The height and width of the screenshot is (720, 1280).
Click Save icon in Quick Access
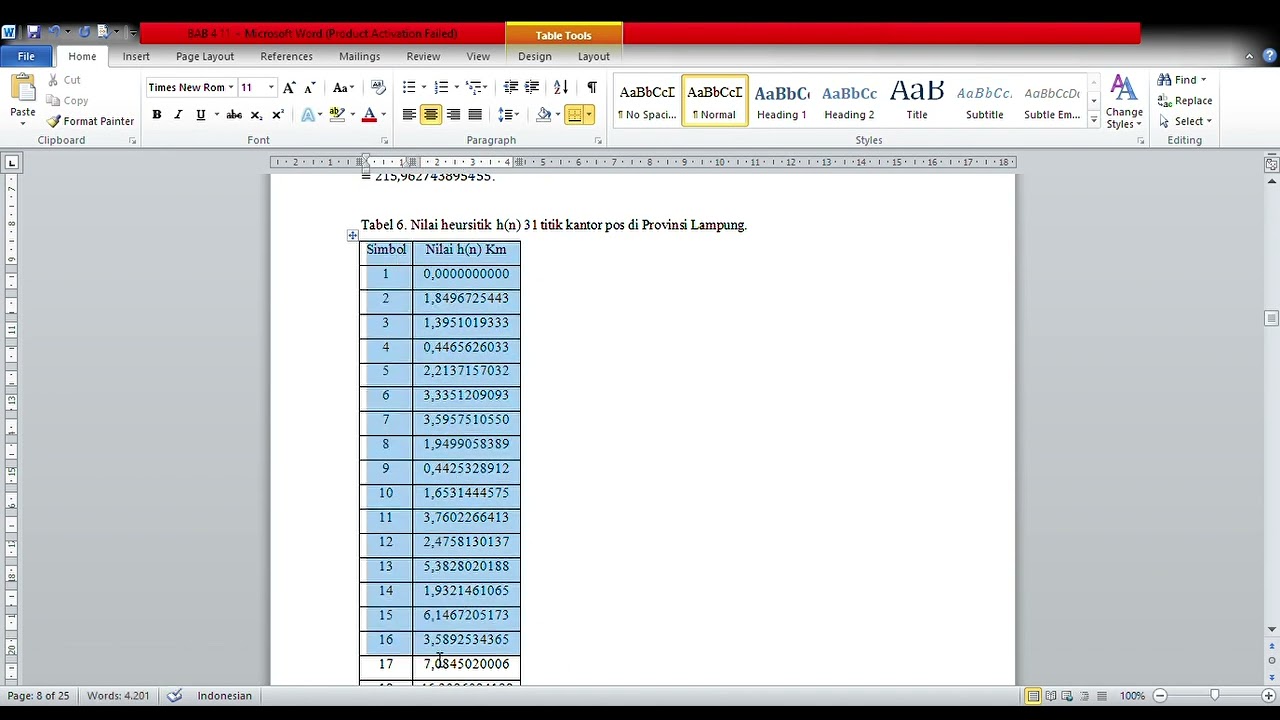tap(33, 32)
